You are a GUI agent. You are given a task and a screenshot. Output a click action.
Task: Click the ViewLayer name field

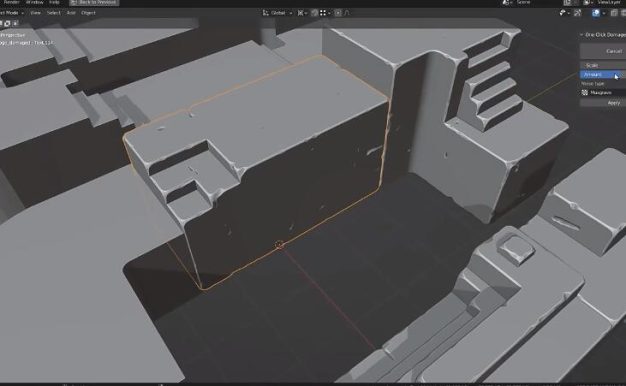click(x=610, y=2)
